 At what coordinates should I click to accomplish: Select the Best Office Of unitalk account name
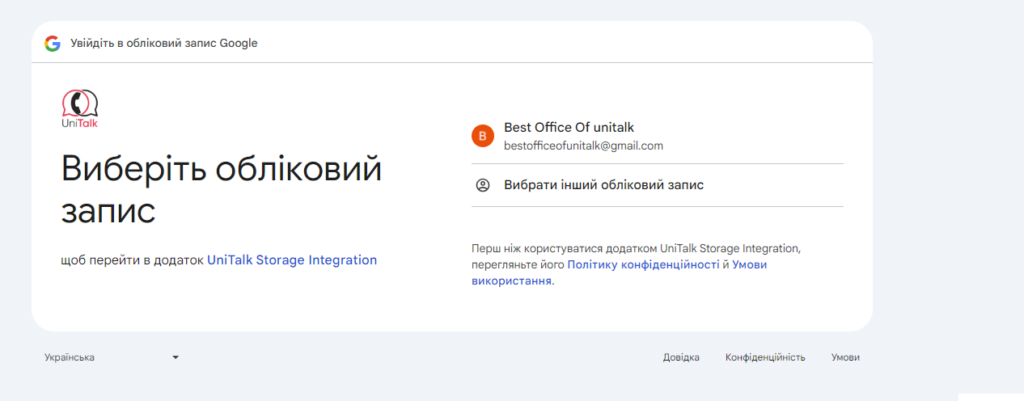click(x=569, y=127)
